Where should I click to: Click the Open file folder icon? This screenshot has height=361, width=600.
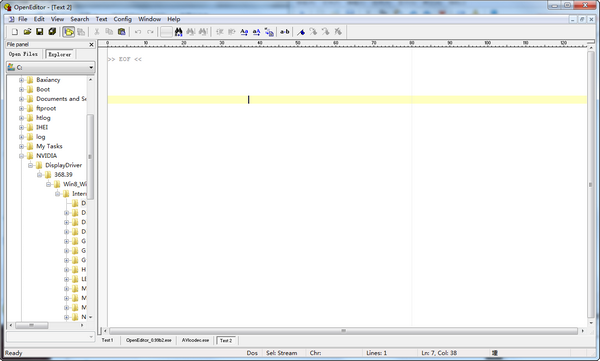coord(27,32)
